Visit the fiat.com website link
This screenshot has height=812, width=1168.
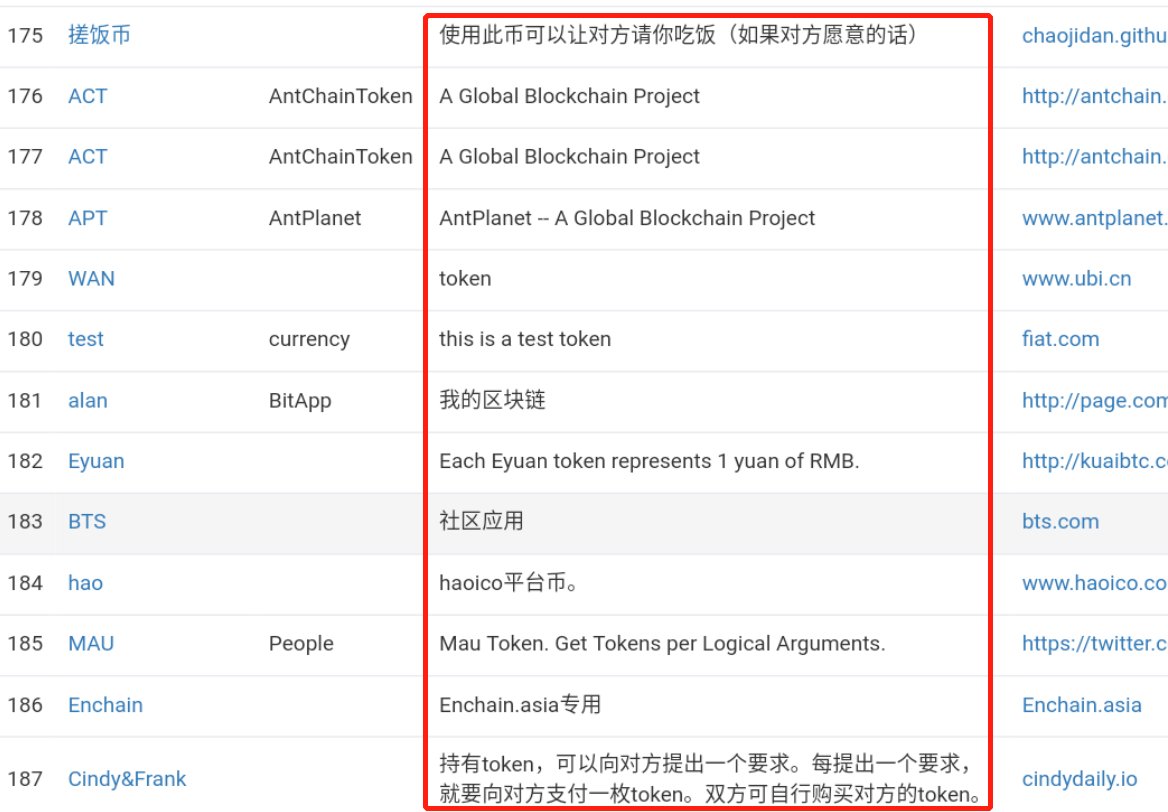(1060, 339)
